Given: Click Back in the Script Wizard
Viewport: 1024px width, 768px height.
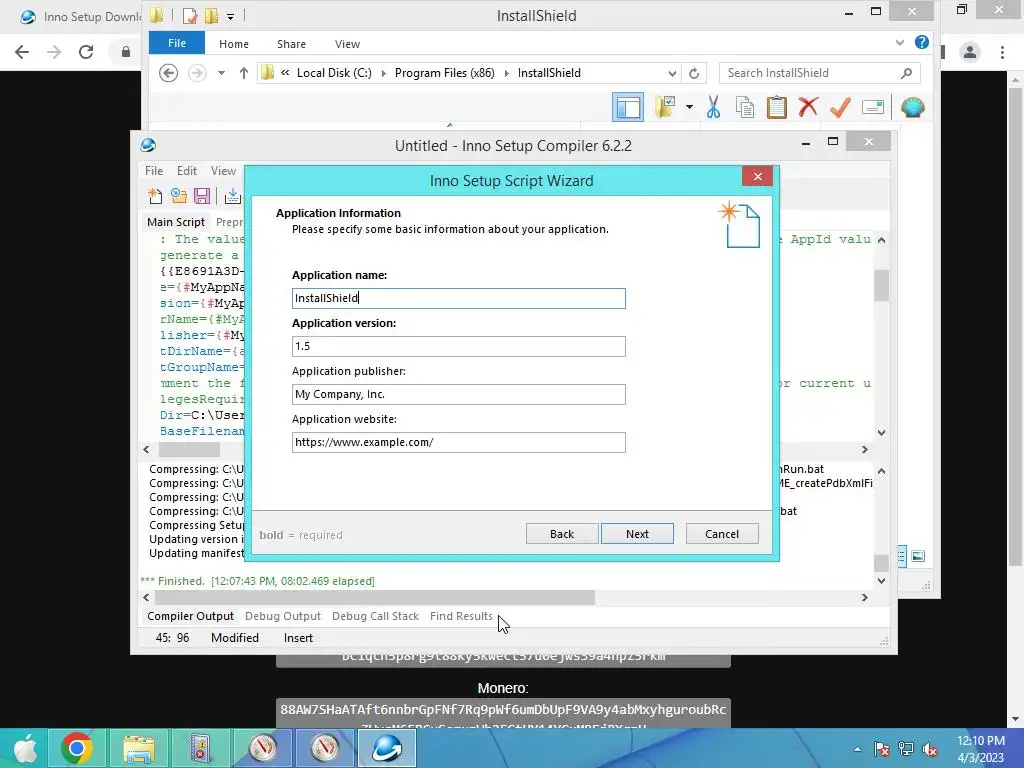Looking at the screenshot, I should tap(562, 534).
